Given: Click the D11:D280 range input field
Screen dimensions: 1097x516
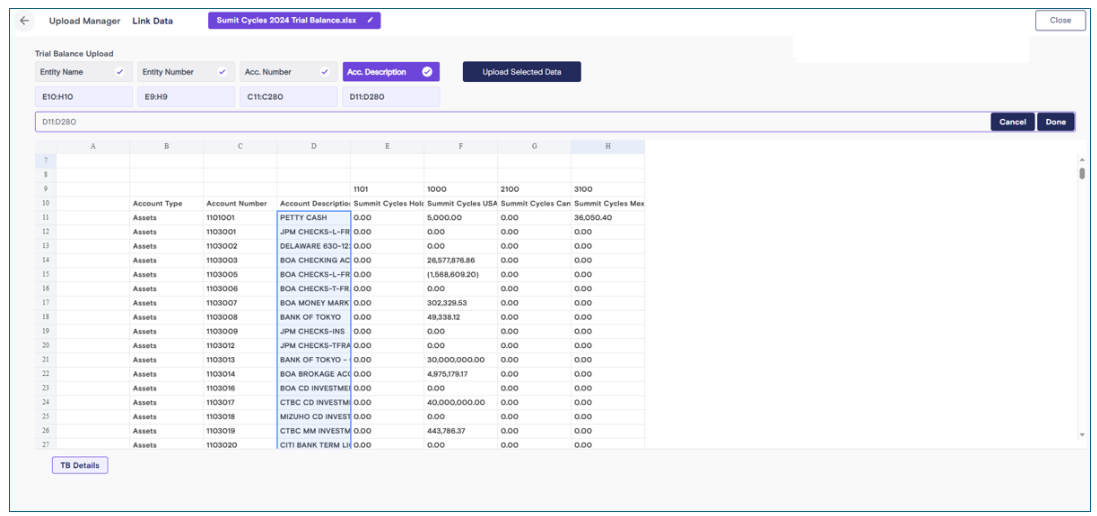Looking at the screenshot, I should [x=512, y=122].
